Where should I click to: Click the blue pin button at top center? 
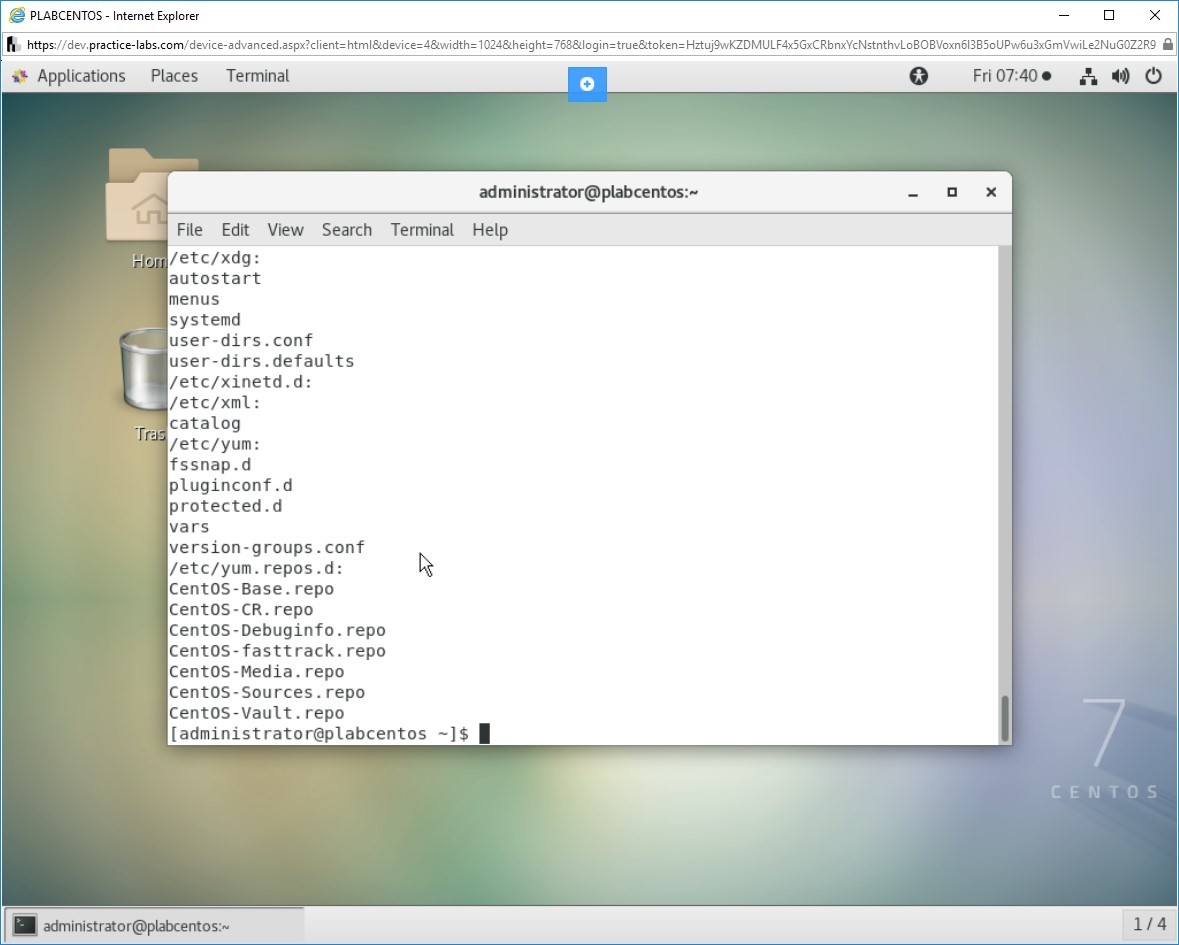coord(587,84)
